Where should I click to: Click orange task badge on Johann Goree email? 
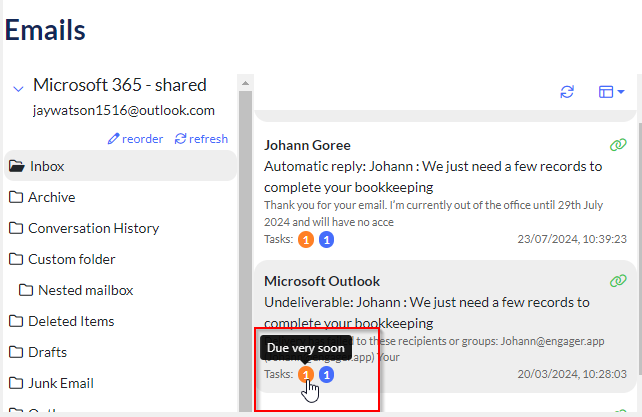[306, 239]
